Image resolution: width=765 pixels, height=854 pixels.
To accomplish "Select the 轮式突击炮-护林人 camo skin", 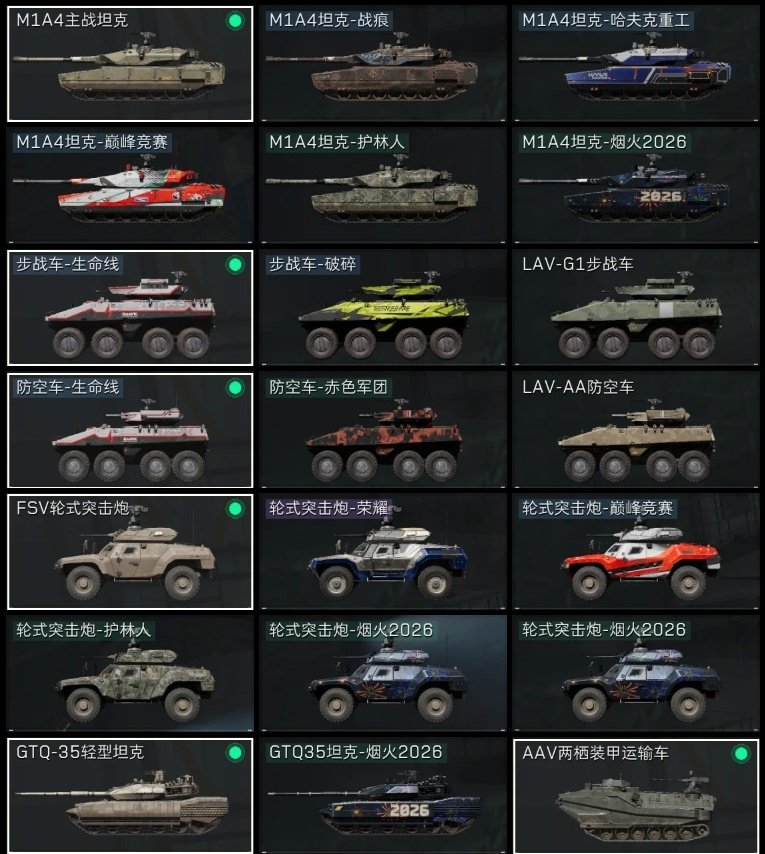I will [x=130, y=674].
